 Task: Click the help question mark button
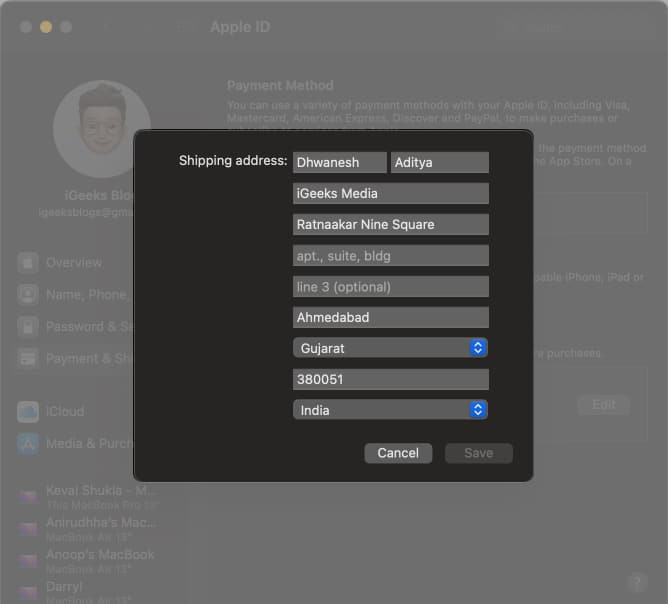point(637,582)
